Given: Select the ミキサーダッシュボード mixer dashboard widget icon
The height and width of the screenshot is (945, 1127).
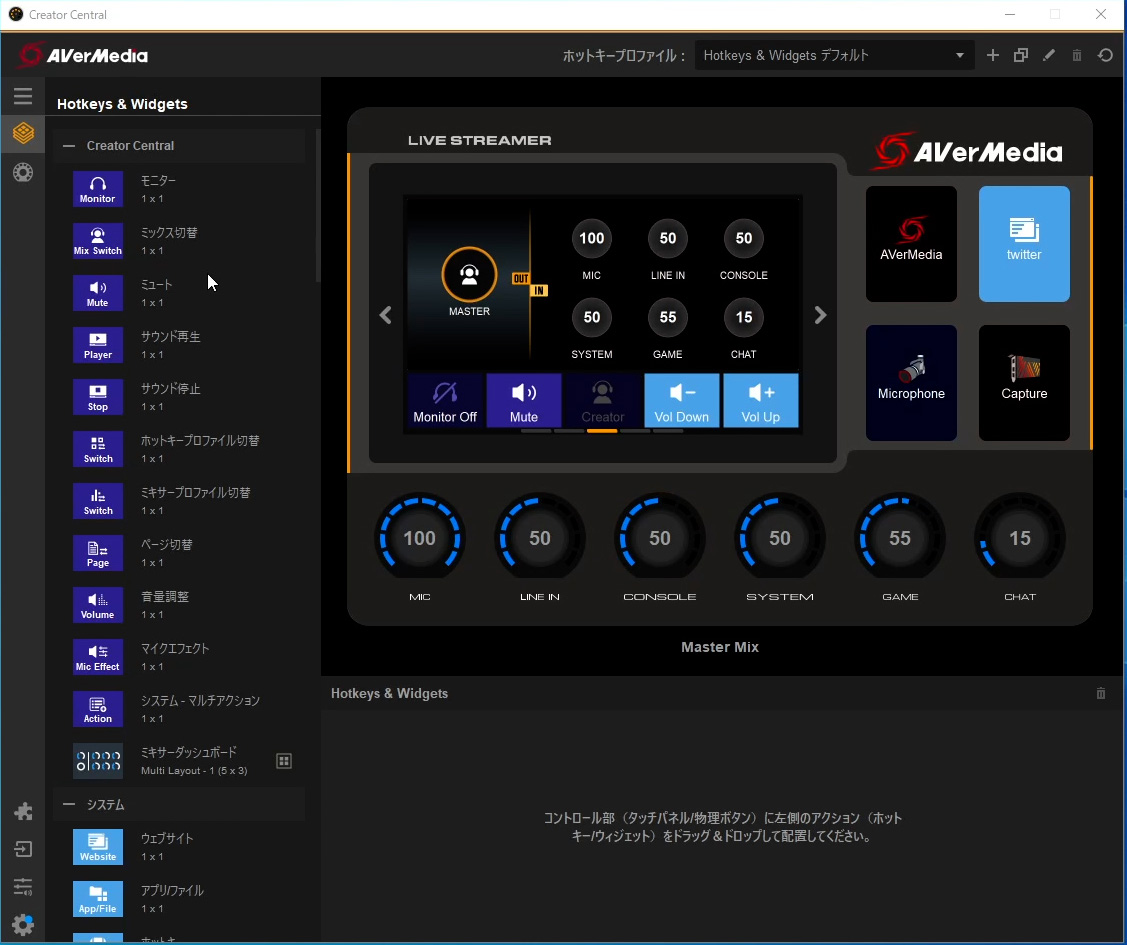Looking at the screenshot, I should [98, 761].
